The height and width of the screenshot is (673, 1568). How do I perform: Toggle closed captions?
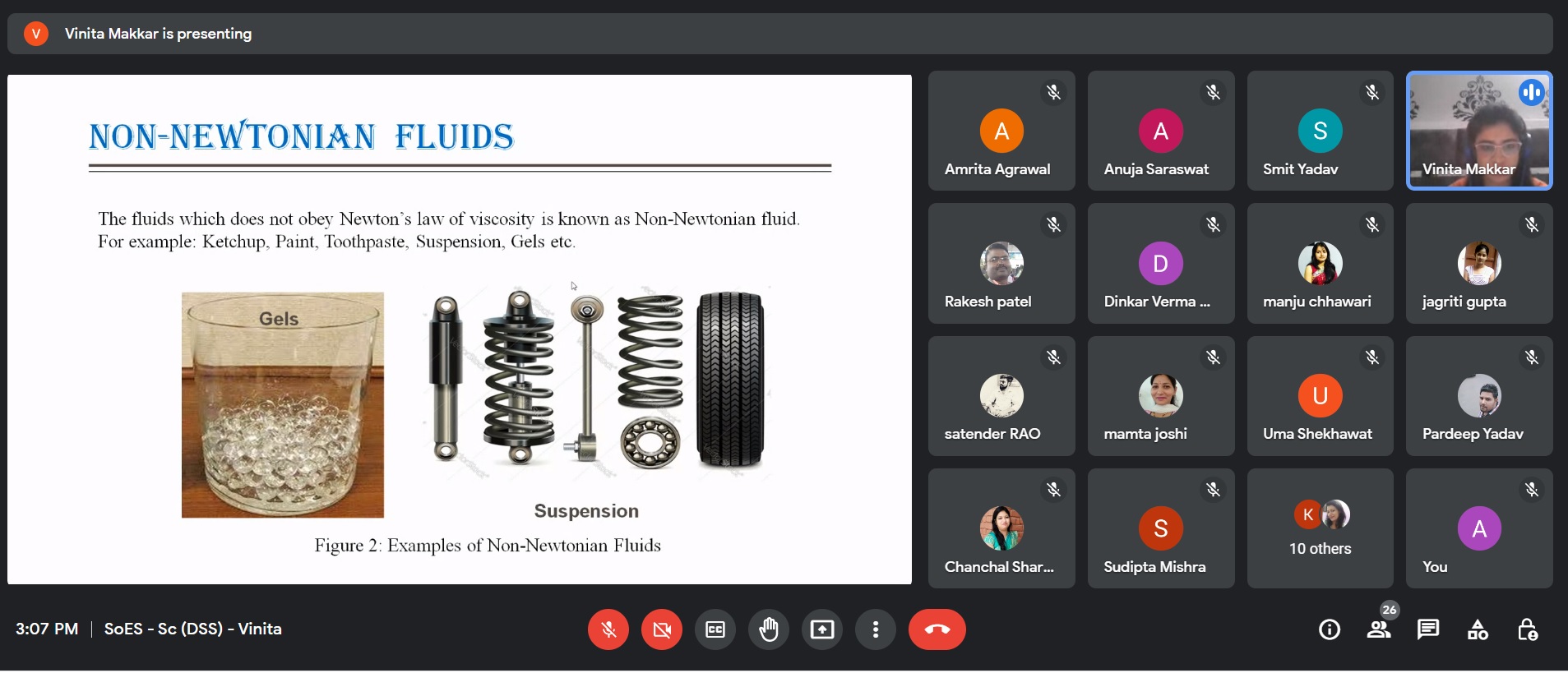tap(715, 629)
